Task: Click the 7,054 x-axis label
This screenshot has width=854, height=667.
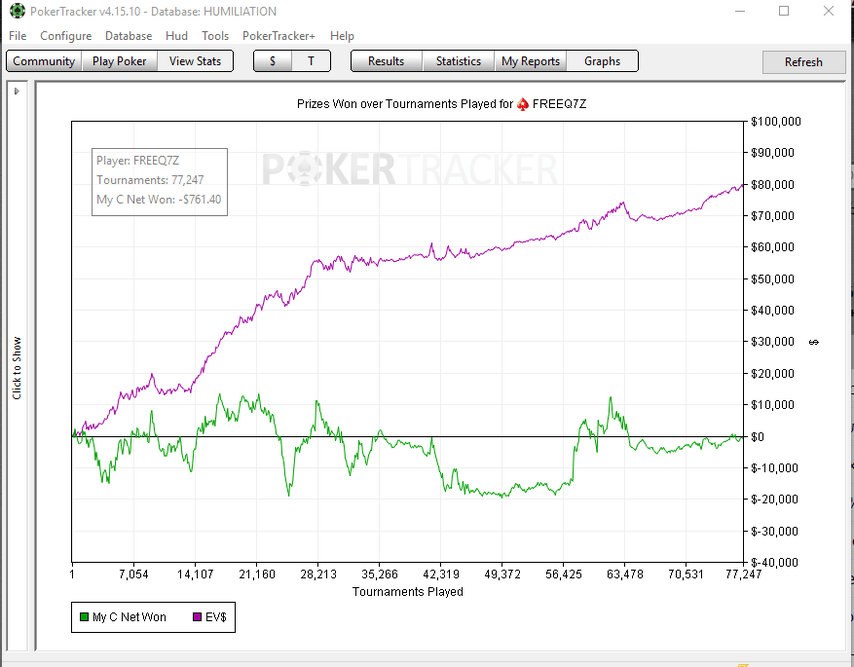Action: (x=133, y=574)
